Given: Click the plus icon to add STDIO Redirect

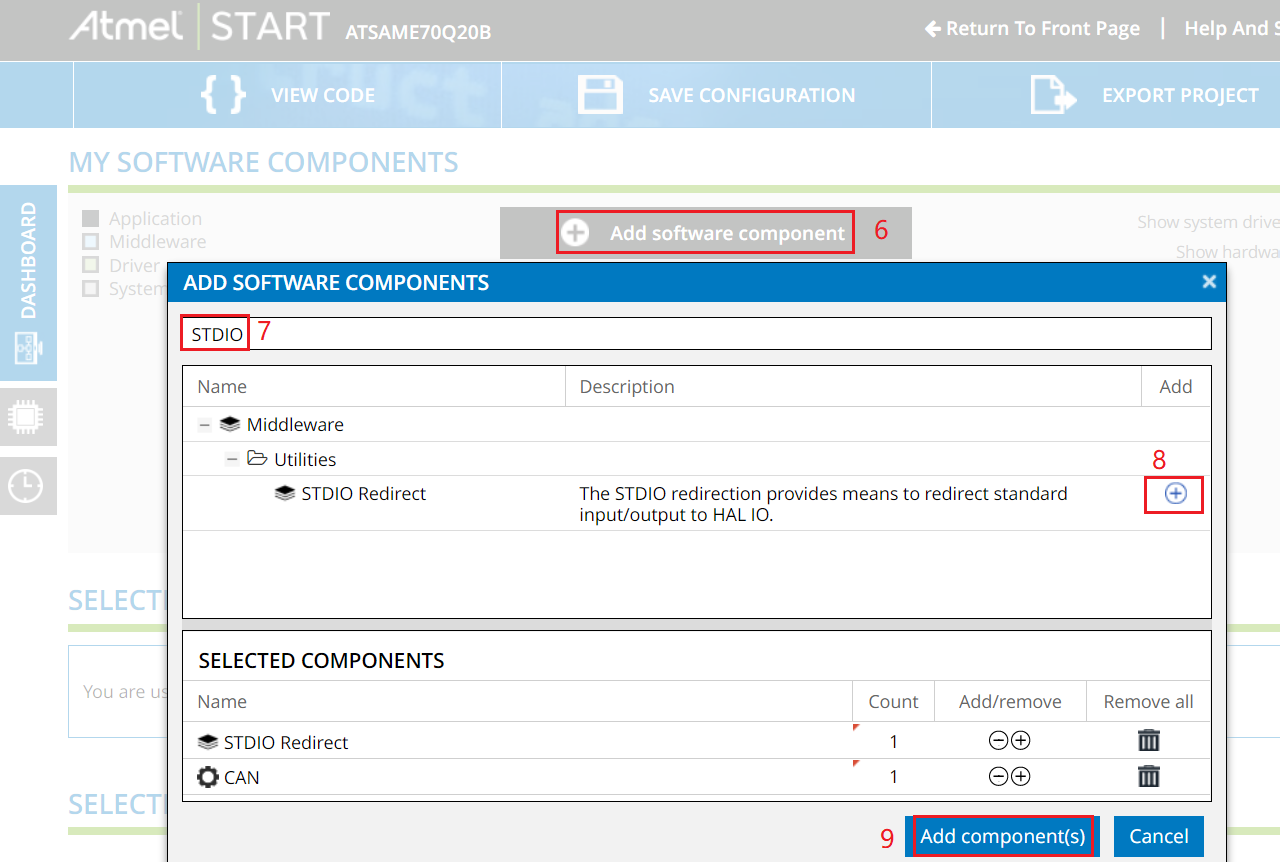Looking at the screenshot, I should (1175, 494).
